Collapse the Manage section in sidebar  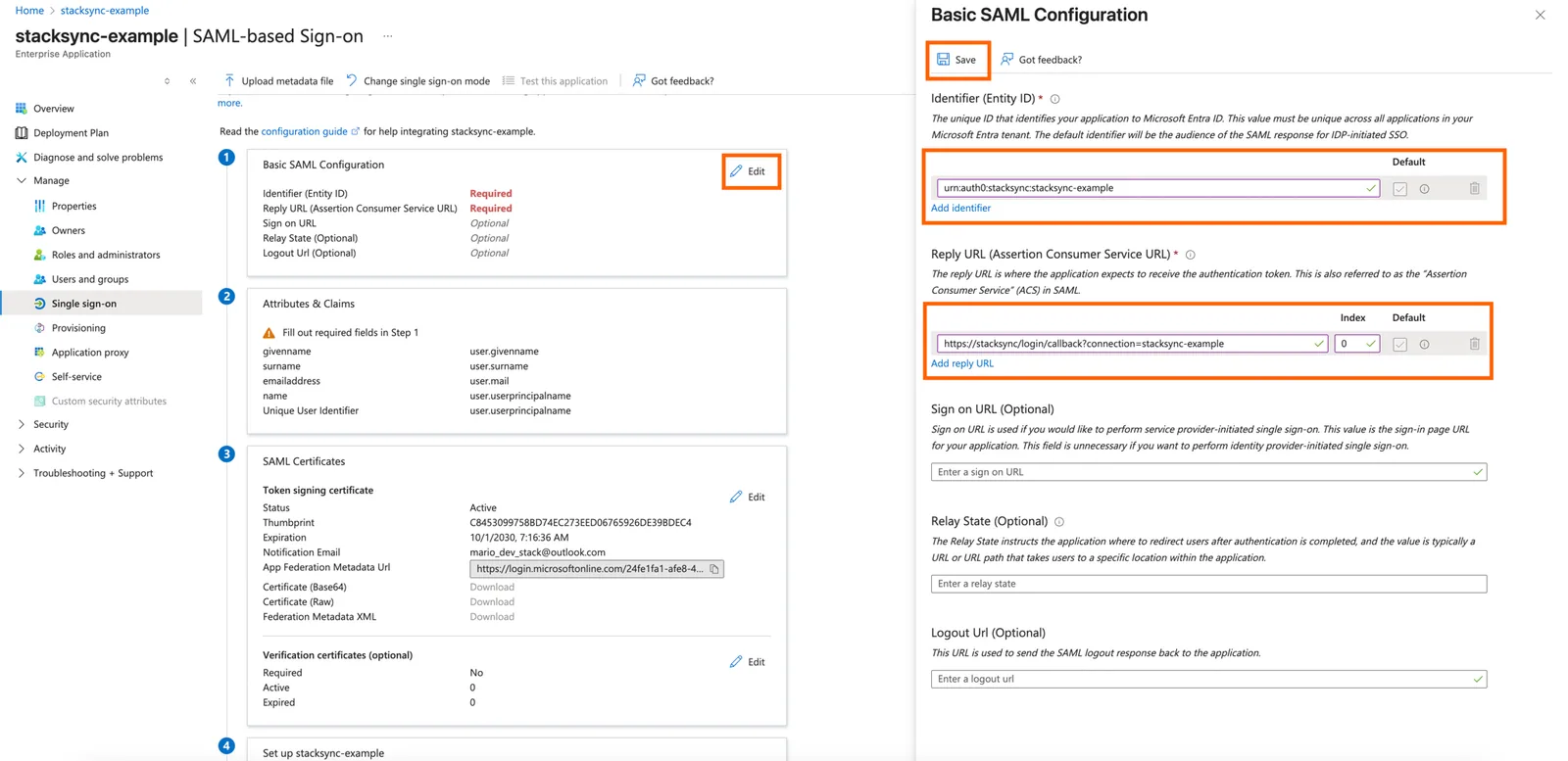click(x=22, y=181)
